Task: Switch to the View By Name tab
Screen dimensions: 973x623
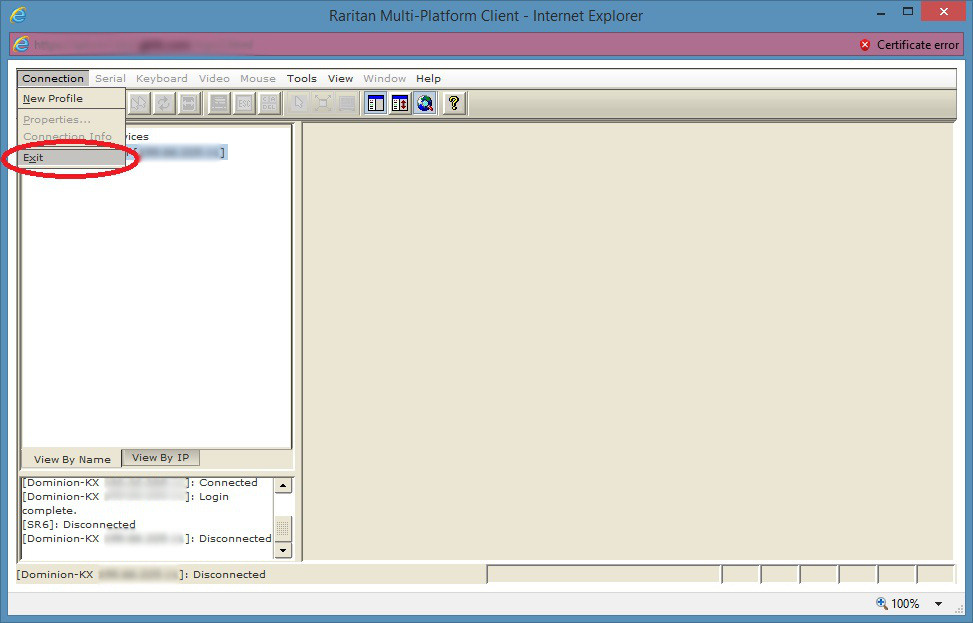Action: 72,459
